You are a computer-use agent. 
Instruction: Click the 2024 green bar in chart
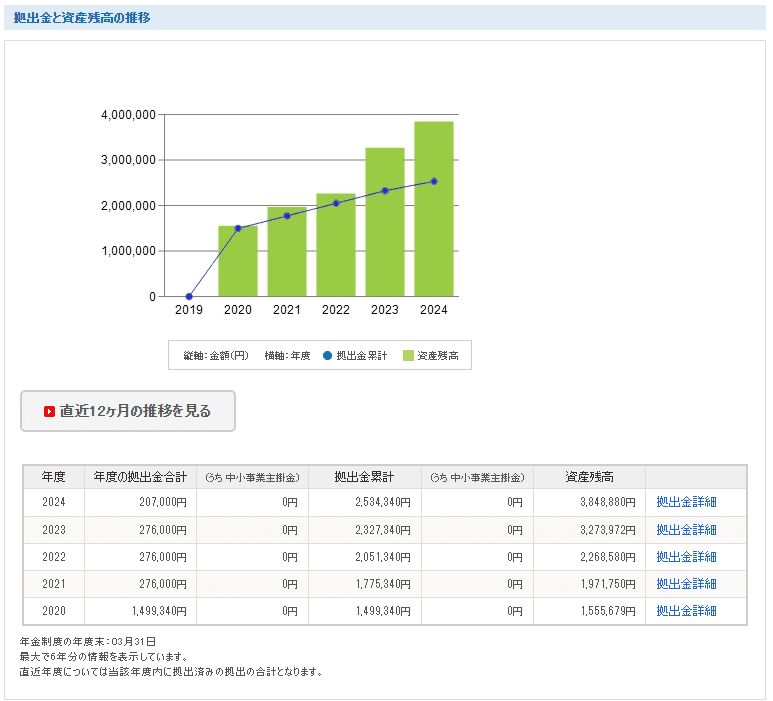[x=434, y=209]
